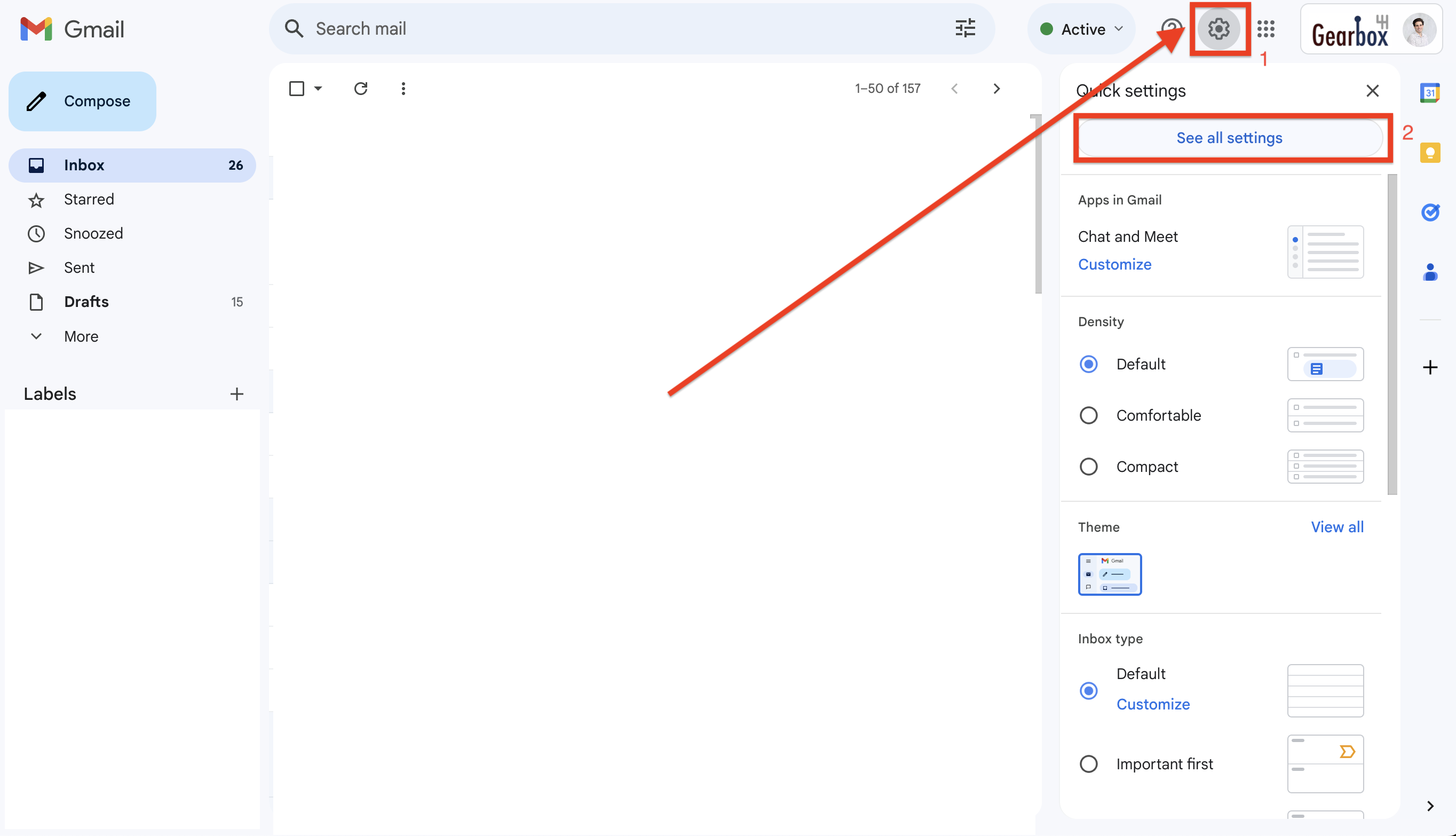The width and height of the screenshot is (1456, 836).
Task: Select the current Gmail theme thumbnail
Action: 1110,573
